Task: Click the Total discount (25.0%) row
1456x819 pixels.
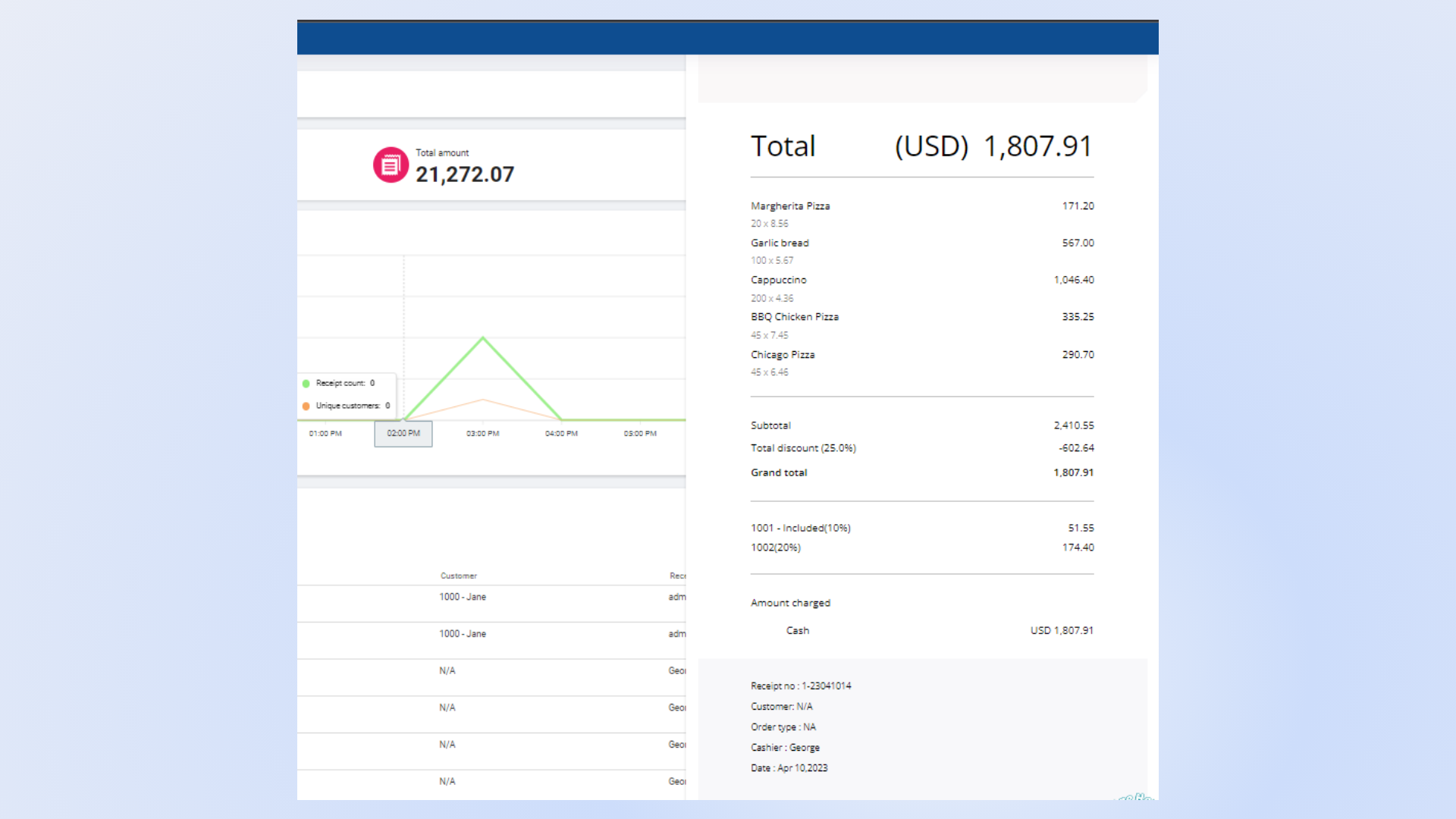Action: pyautogui.click(x=803, y=449)
